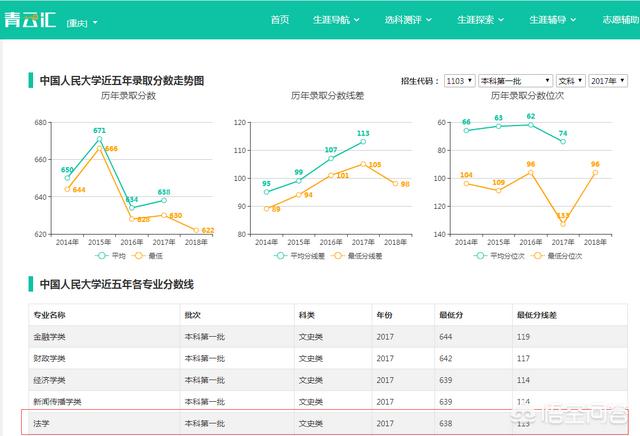Image resolution: width=640 pixels, height=436 pixels.
Task: Open the 2017年 year dropdown
Action: pos(608,81)
